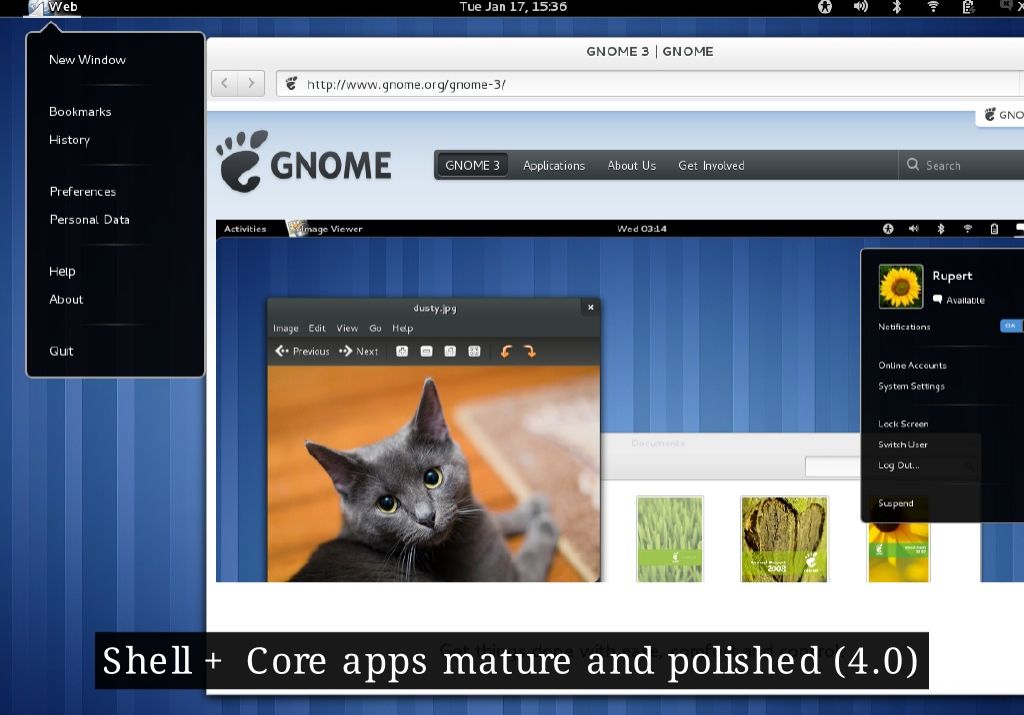Viewport: 1024px width, 715px height.
Task: Click Bluetooth icon in embedded screenshot panel
Action: (x=941, y=229)
